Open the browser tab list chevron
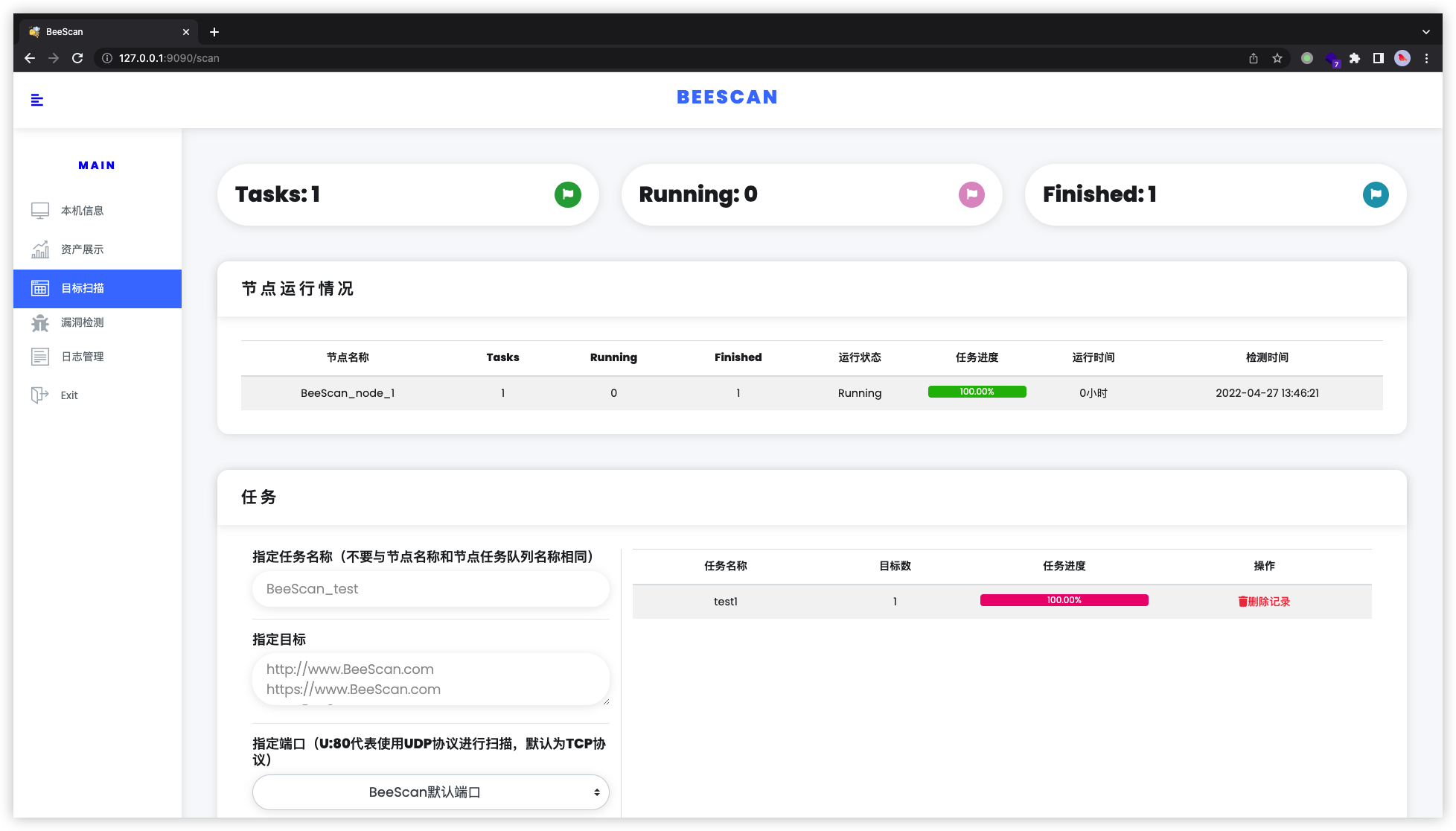Screen dimensions: 1456x831 (x=1425, y=32)
